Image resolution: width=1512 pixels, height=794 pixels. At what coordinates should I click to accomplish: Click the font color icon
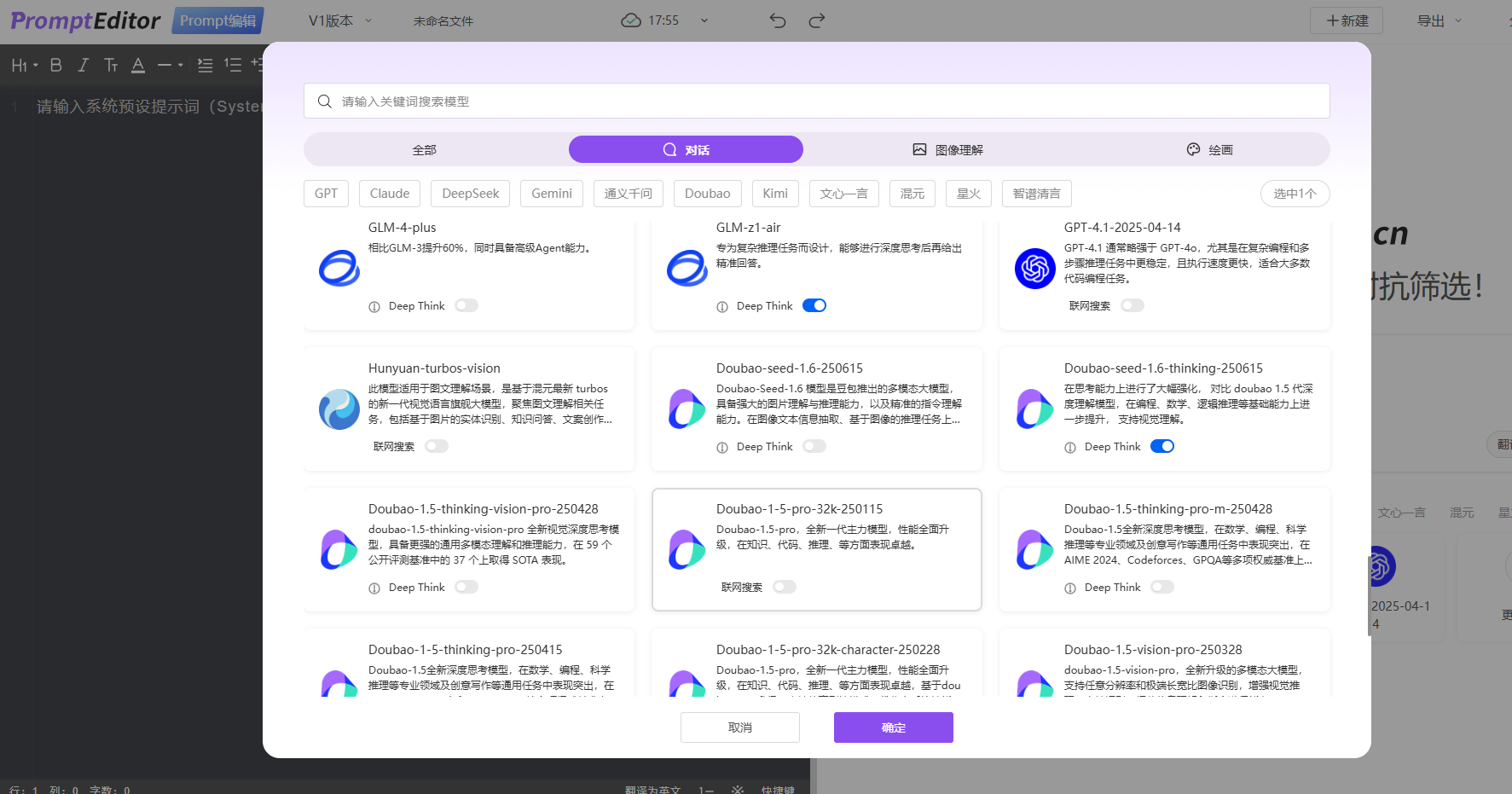point(138,65)
